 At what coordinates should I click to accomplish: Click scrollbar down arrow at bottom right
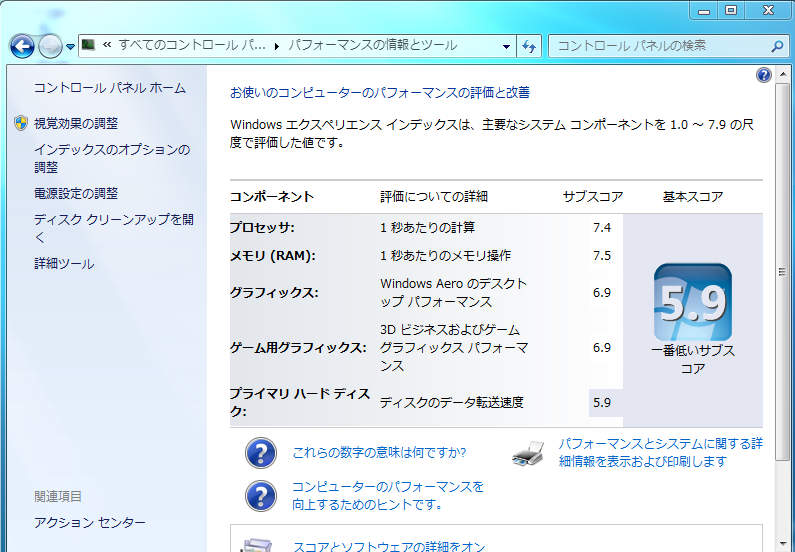[x=782, y=545]
